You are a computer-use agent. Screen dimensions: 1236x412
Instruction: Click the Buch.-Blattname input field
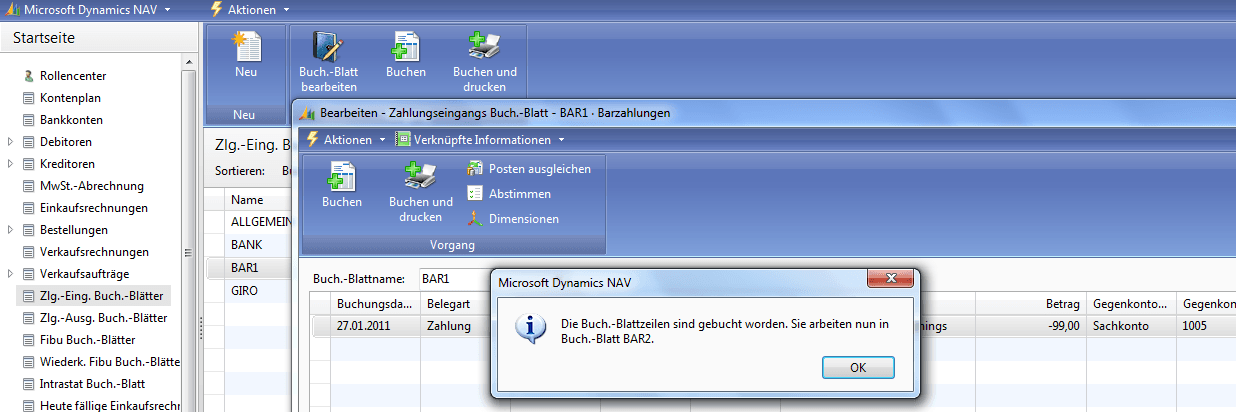click(457, 278)
